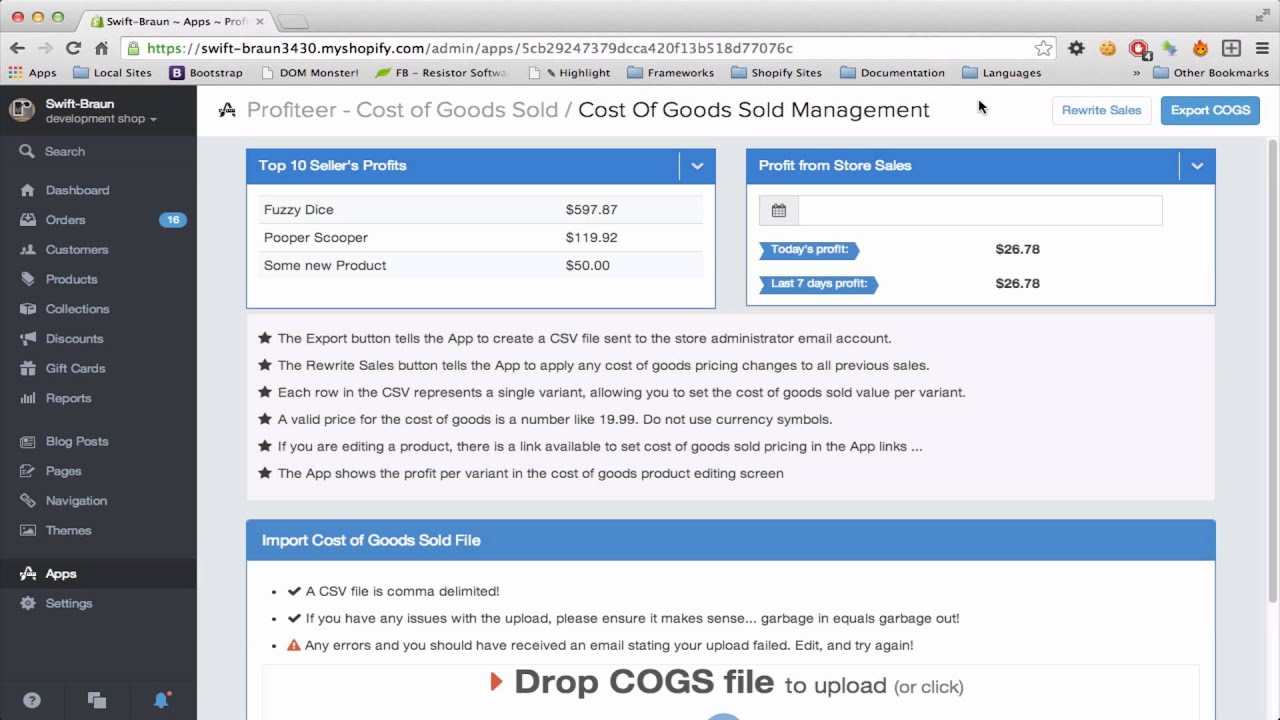Open Customers page in sidebar
This screenshot has height=720, width=1280.
76,250
